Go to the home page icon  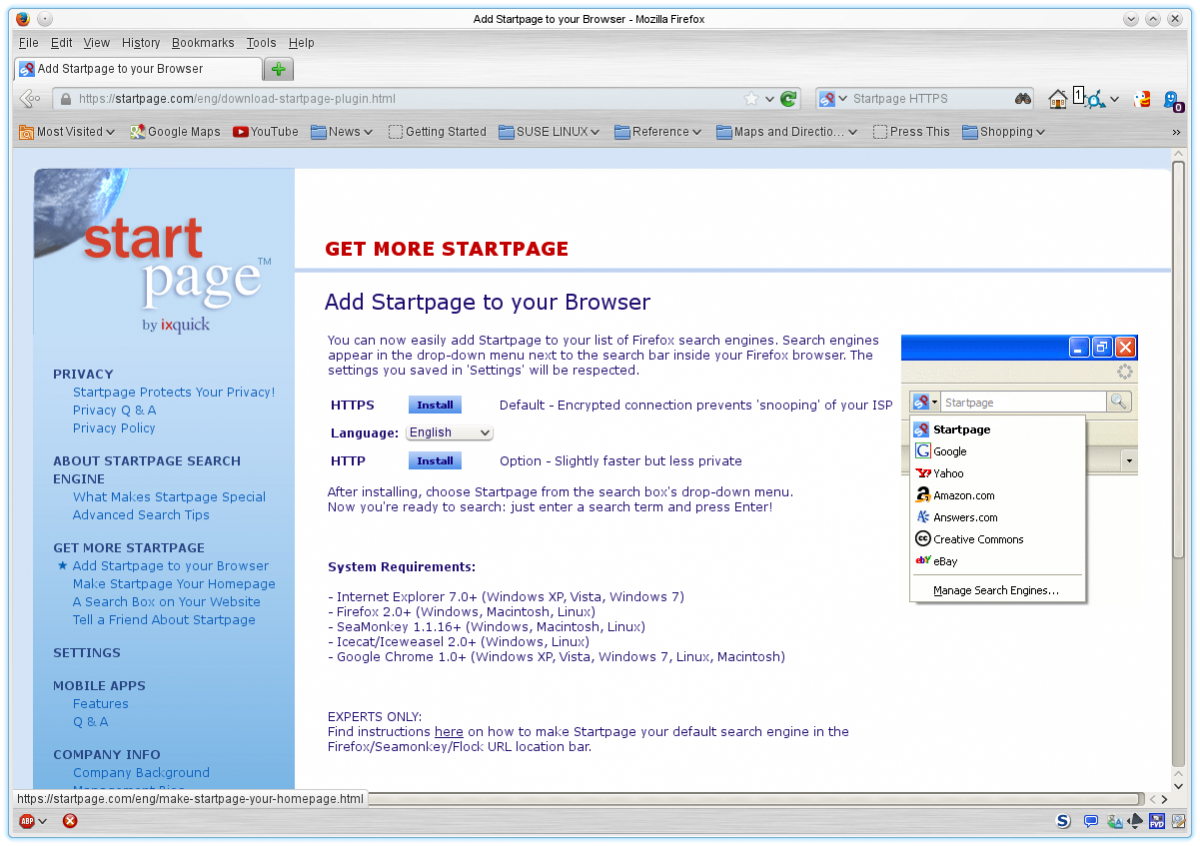pyautogui.click(x=1058, y=99)
